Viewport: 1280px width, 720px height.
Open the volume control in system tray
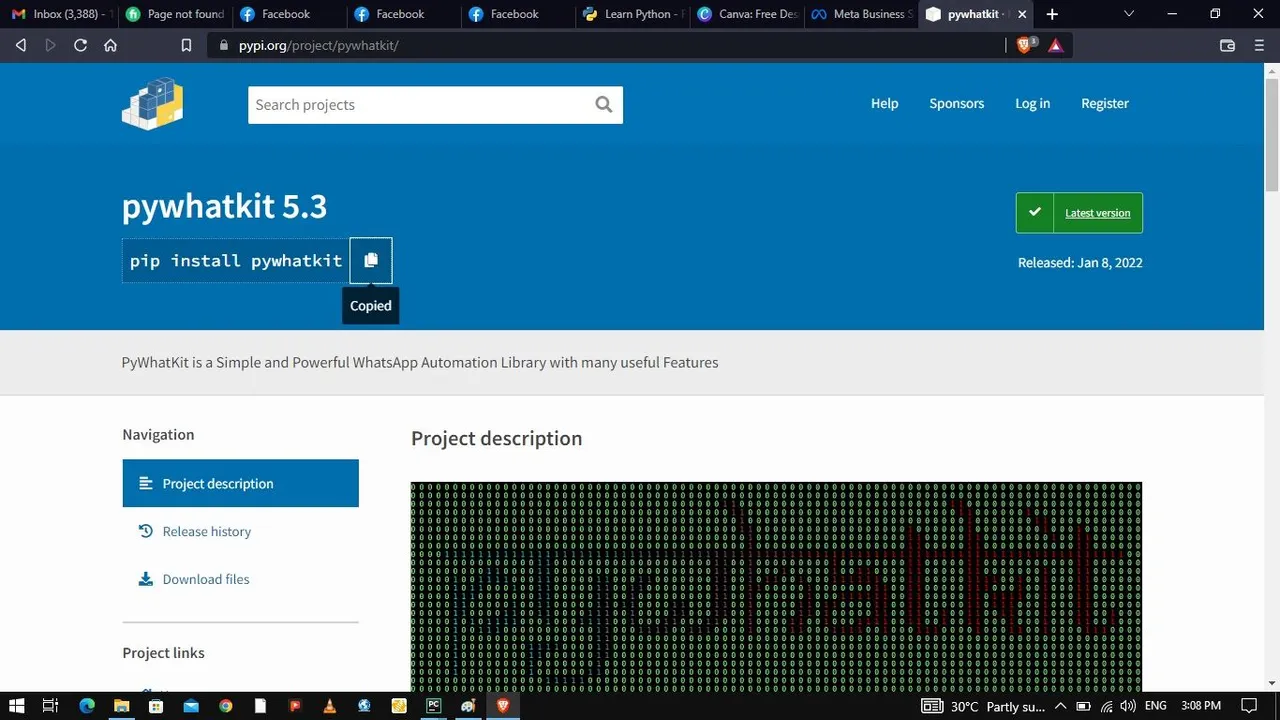coord(1128,706)
